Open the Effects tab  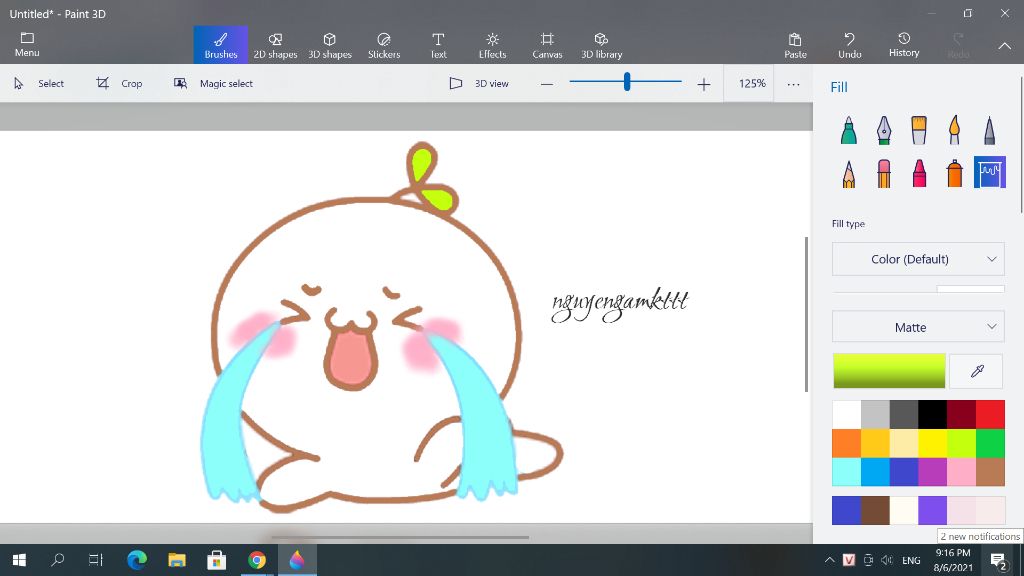pyautogui.click(x=492, y=45)
